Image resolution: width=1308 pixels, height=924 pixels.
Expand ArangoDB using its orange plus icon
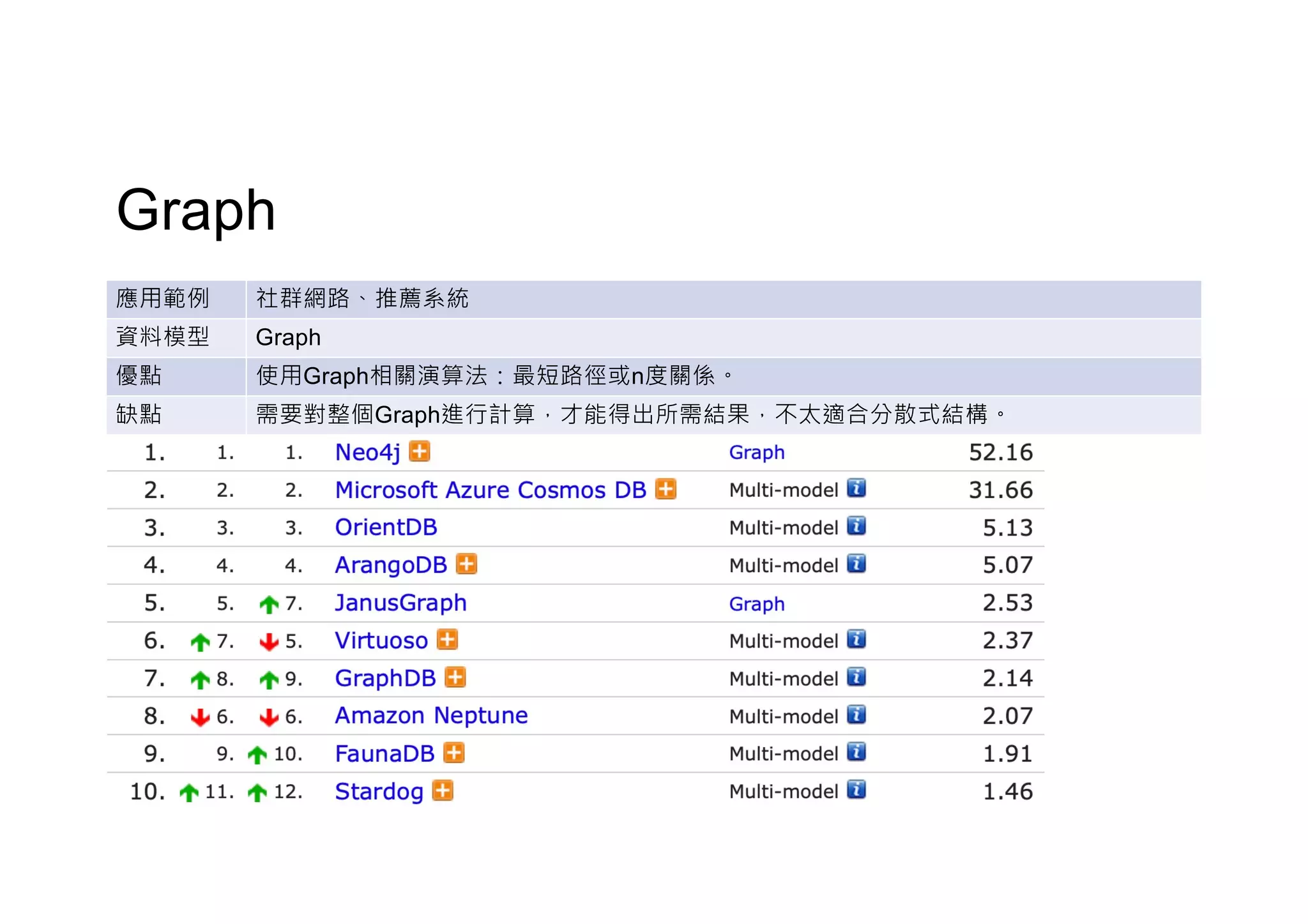[466, 564]
